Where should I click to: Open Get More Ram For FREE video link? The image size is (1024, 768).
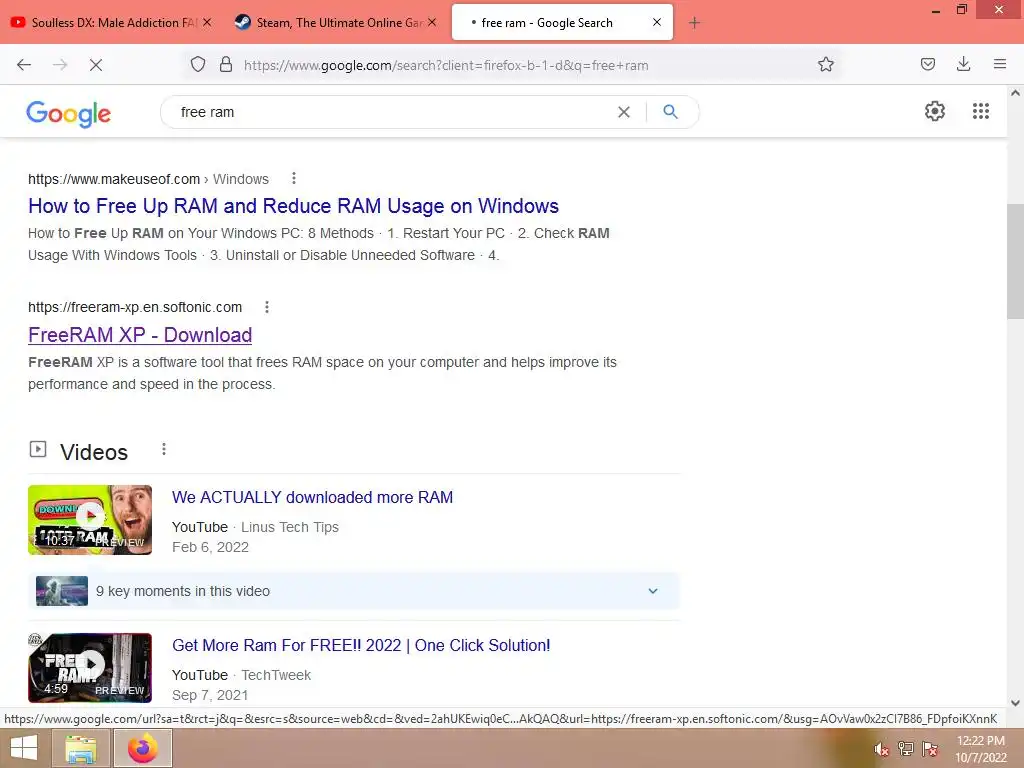coord(361,645)
